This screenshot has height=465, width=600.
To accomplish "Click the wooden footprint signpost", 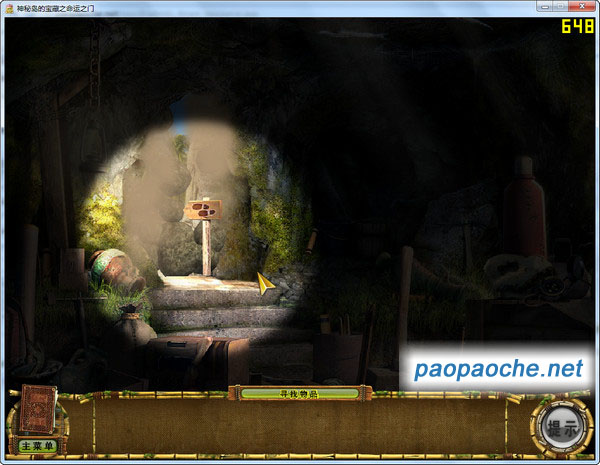I will point(203,236).
